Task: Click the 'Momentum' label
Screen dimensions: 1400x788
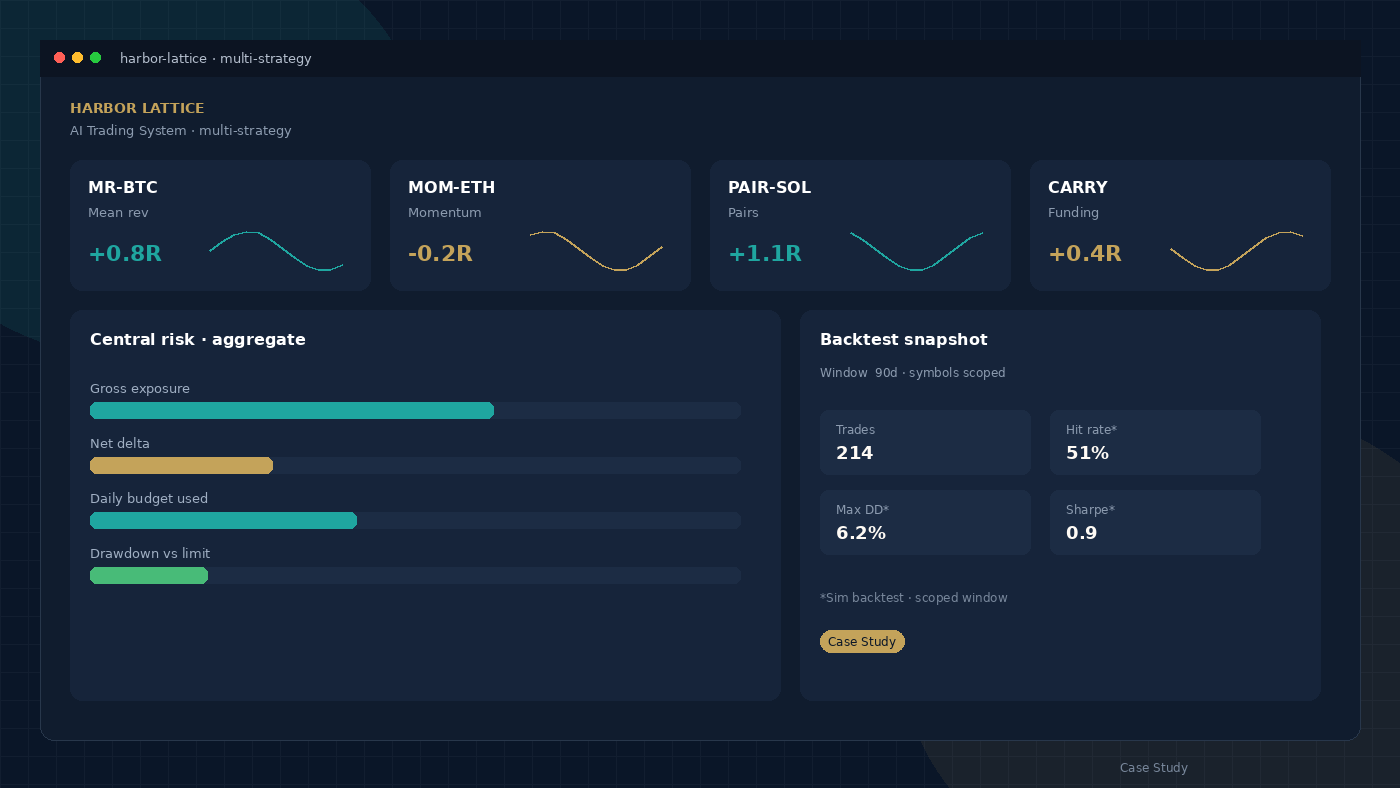Action: (445, 213)
